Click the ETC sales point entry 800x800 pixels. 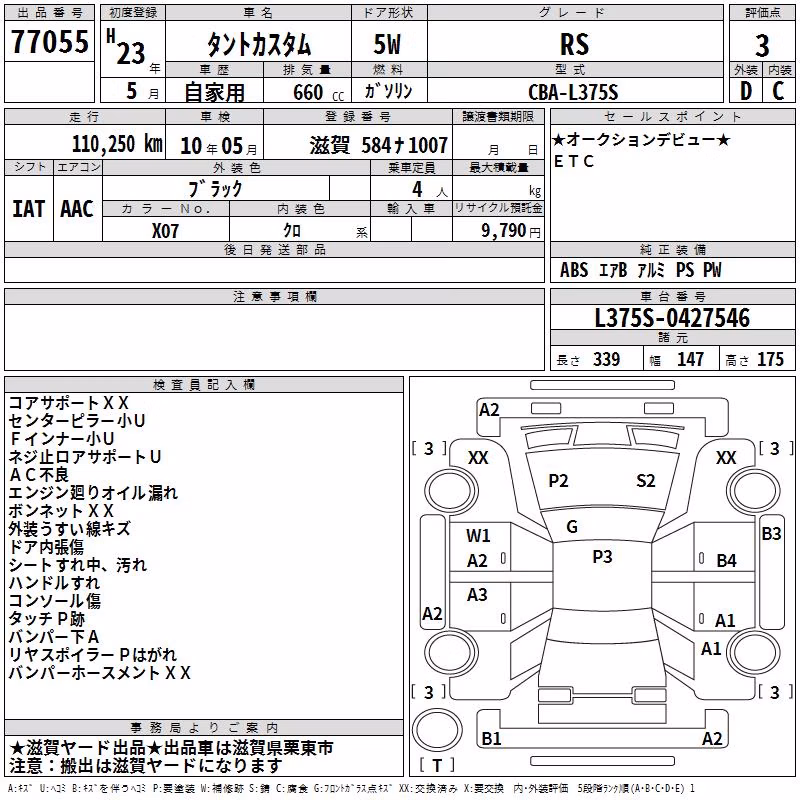573,161
